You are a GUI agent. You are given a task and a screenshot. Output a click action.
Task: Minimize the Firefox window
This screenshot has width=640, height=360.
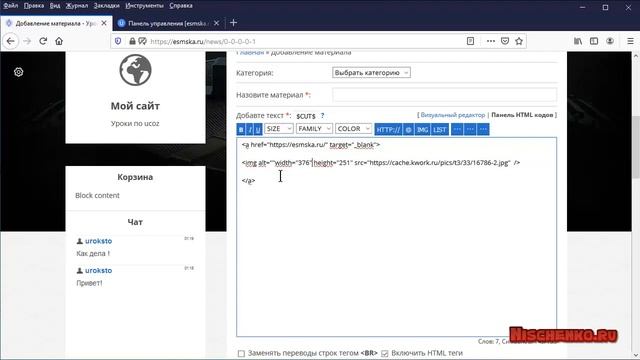pos(582,7)
